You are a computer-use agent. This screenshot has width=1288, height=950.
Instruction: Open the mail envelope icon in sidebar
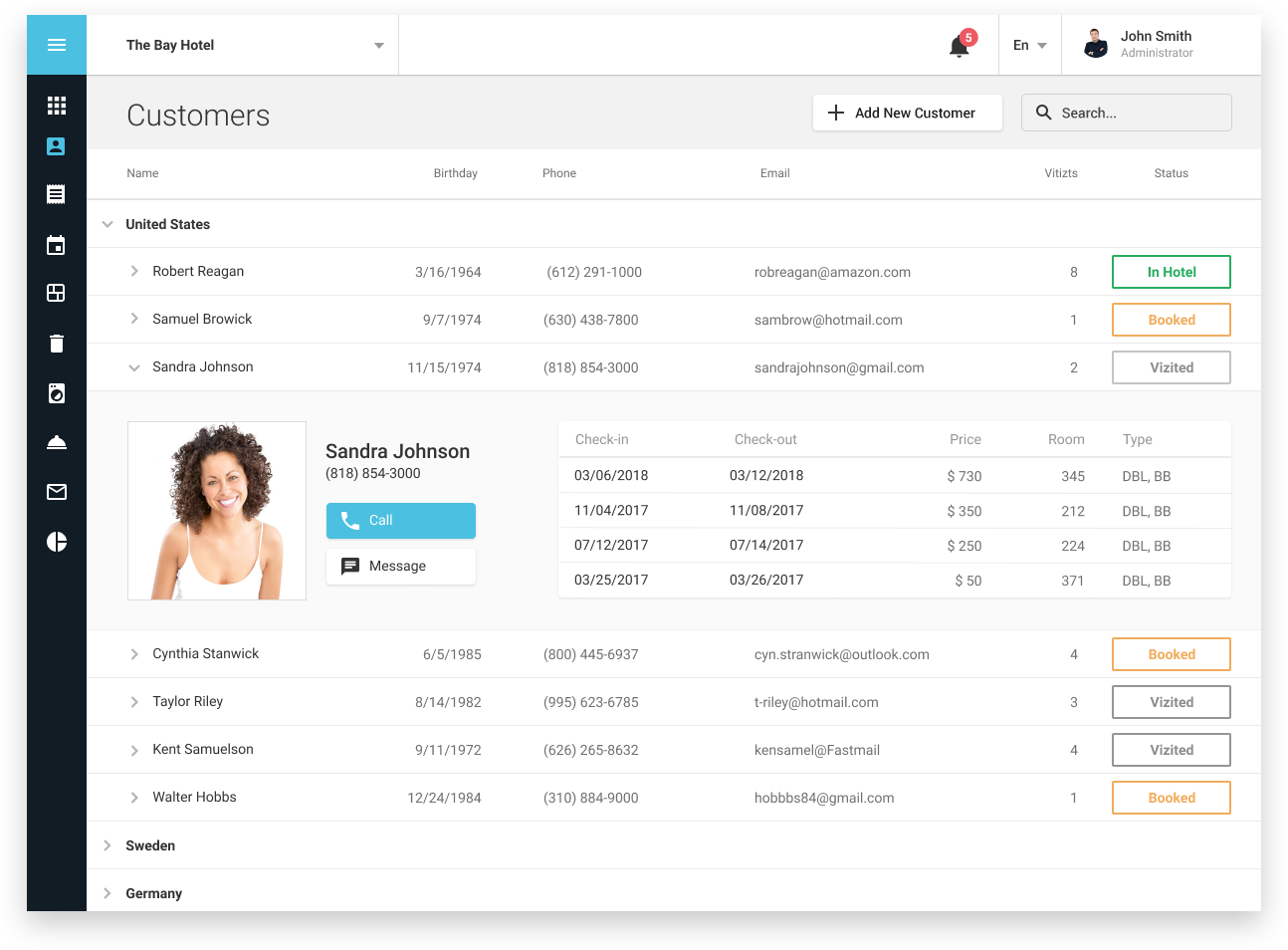pos(57,492)
